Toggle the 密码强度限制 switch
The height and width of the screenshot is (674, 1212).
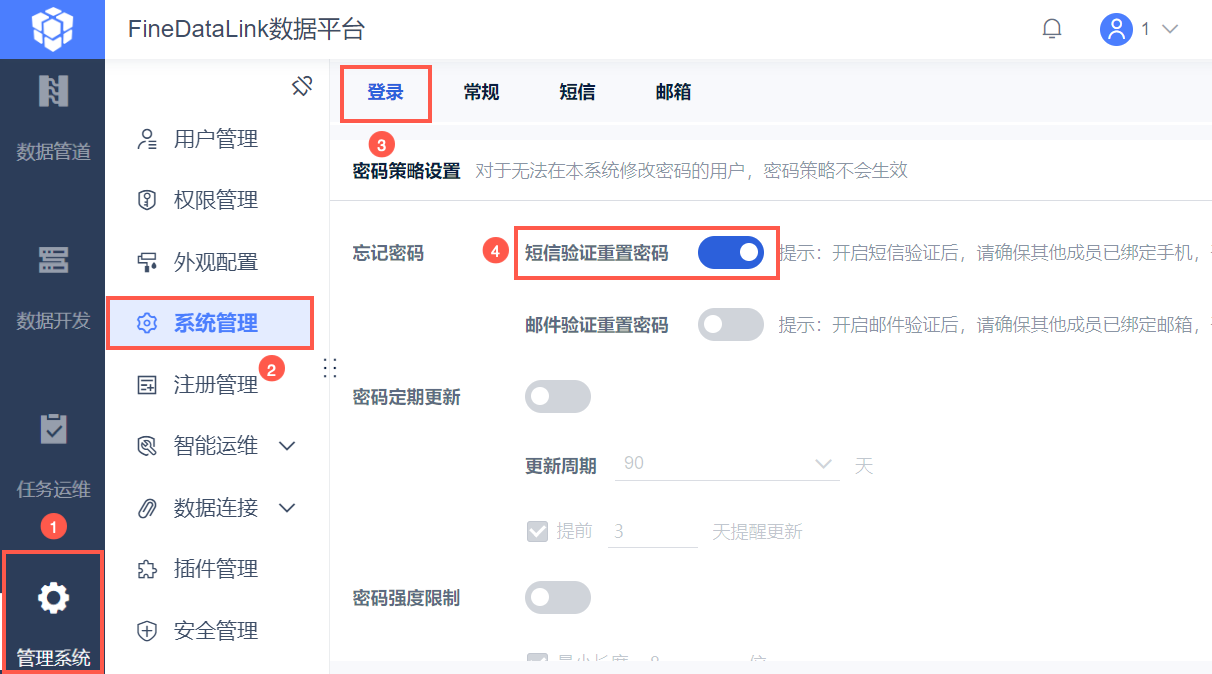[558, 598]
